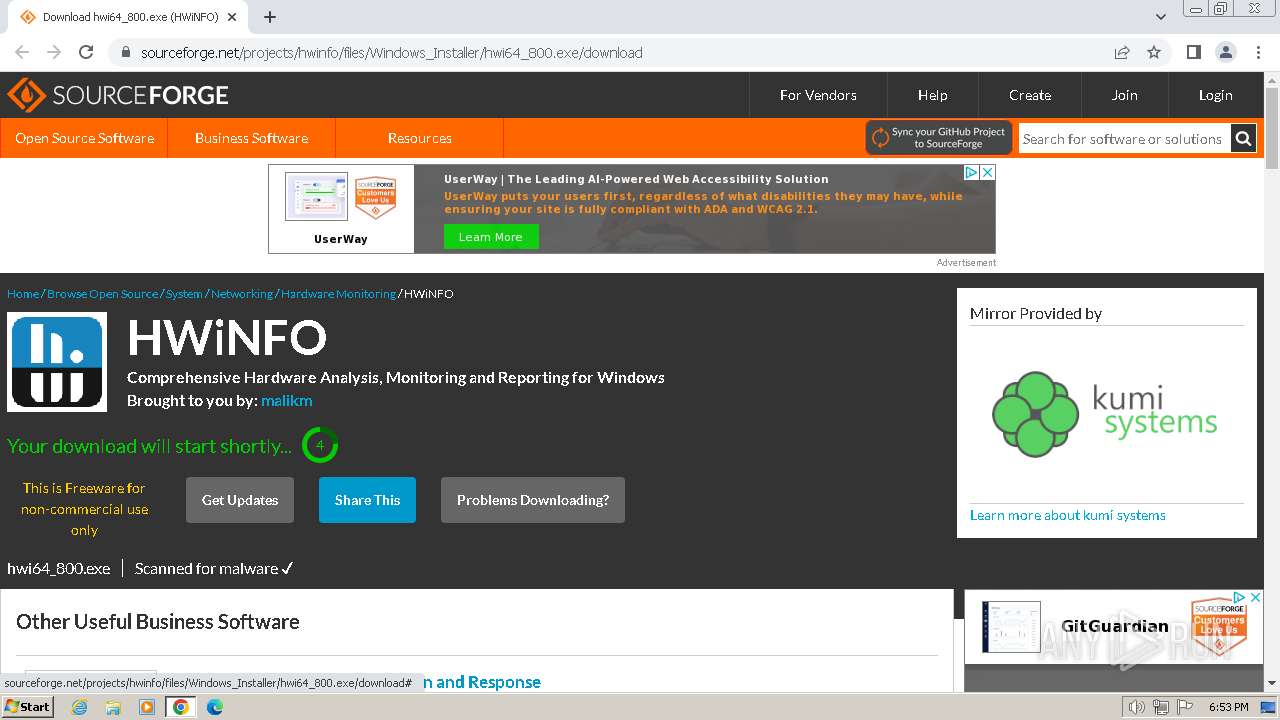Bookmark this page with the star icon
Viewport: 1280px width, 720px height.
pyautogui.click(x=1154, y=52)
